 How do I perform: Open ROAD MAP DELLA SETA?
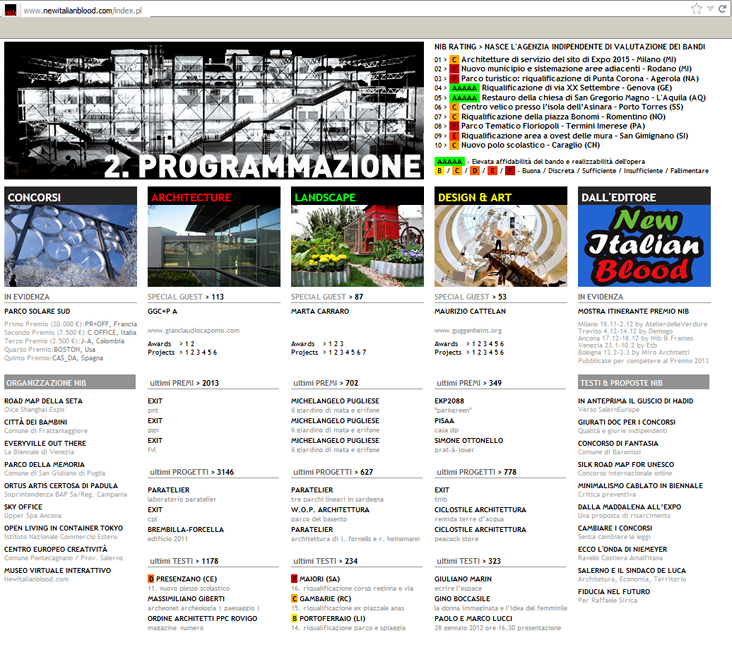coord(43,401)
